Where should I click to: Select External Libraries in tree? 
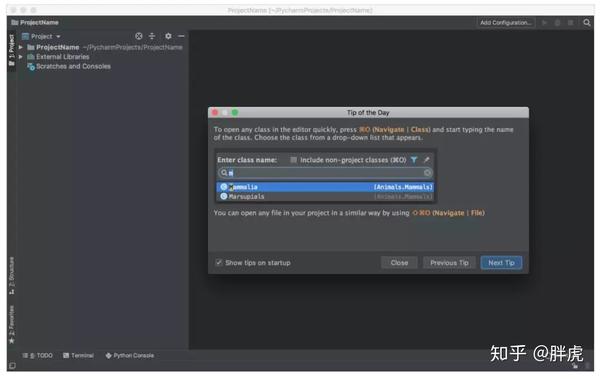tap(63, 57)
